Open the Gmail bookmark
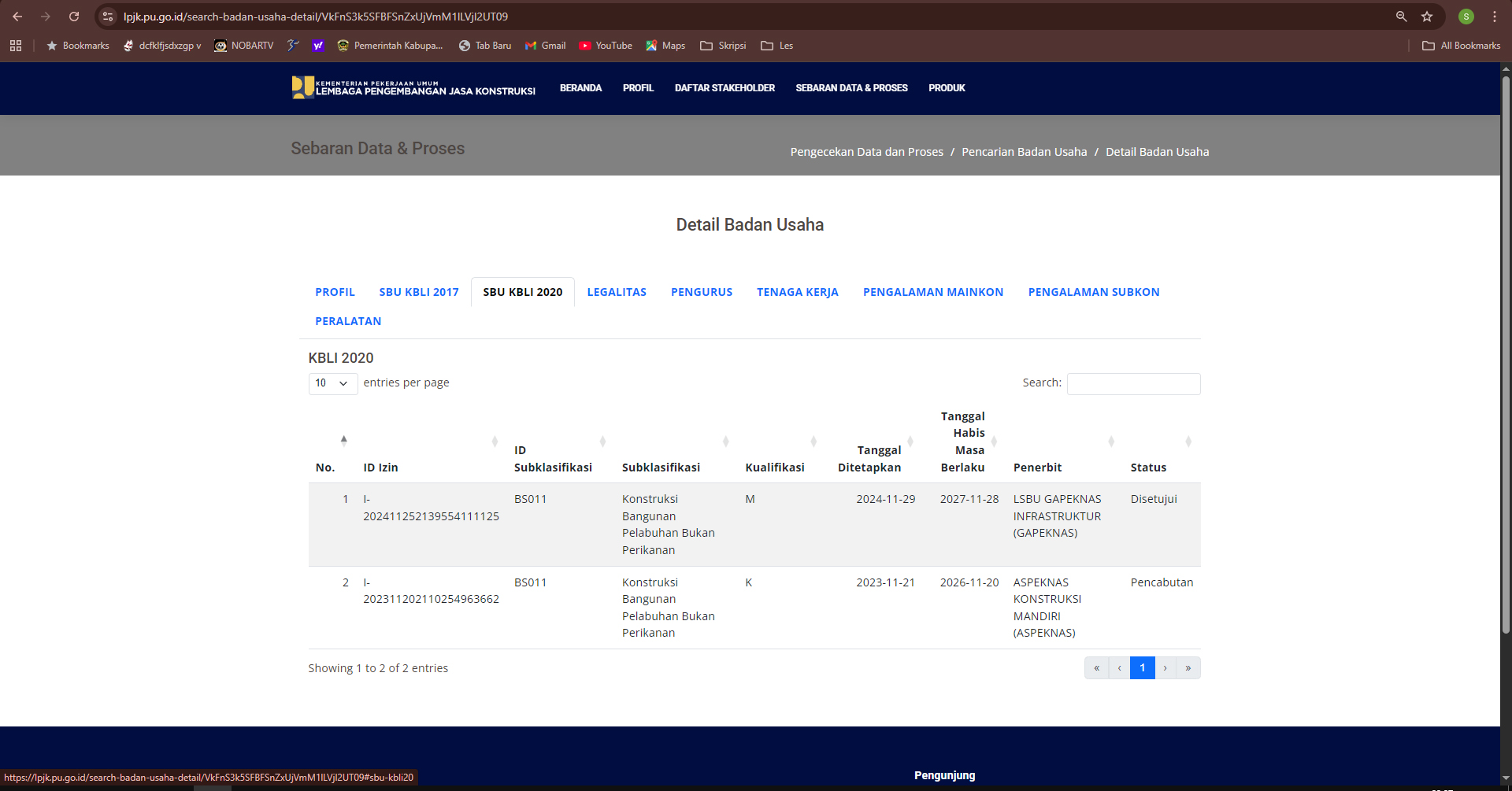The width and height of the screenshot is (1512, 791). [546, 46]
